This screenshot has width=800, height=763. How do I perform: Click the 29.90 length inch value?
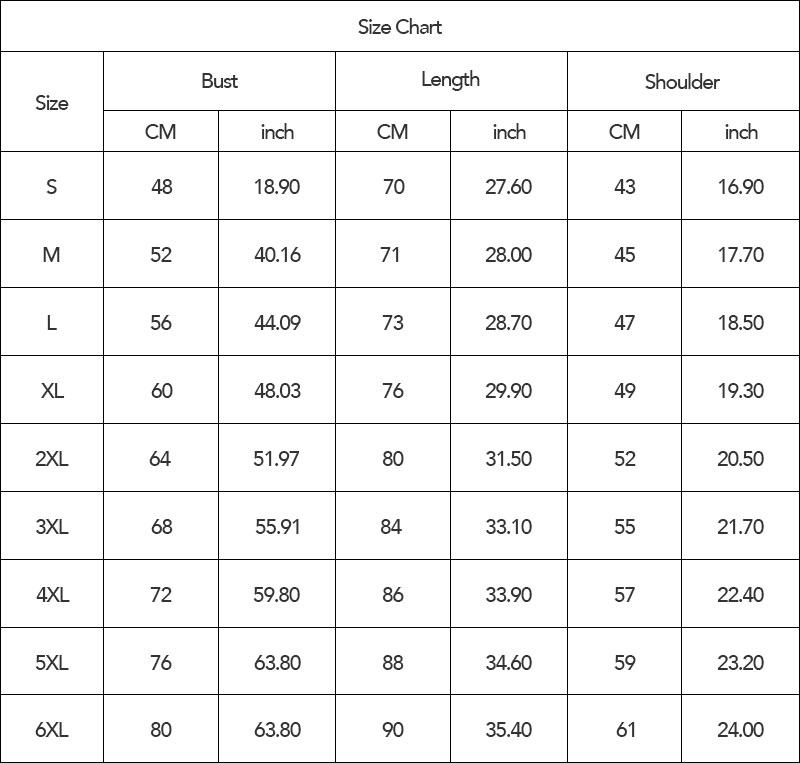point(508,391)
